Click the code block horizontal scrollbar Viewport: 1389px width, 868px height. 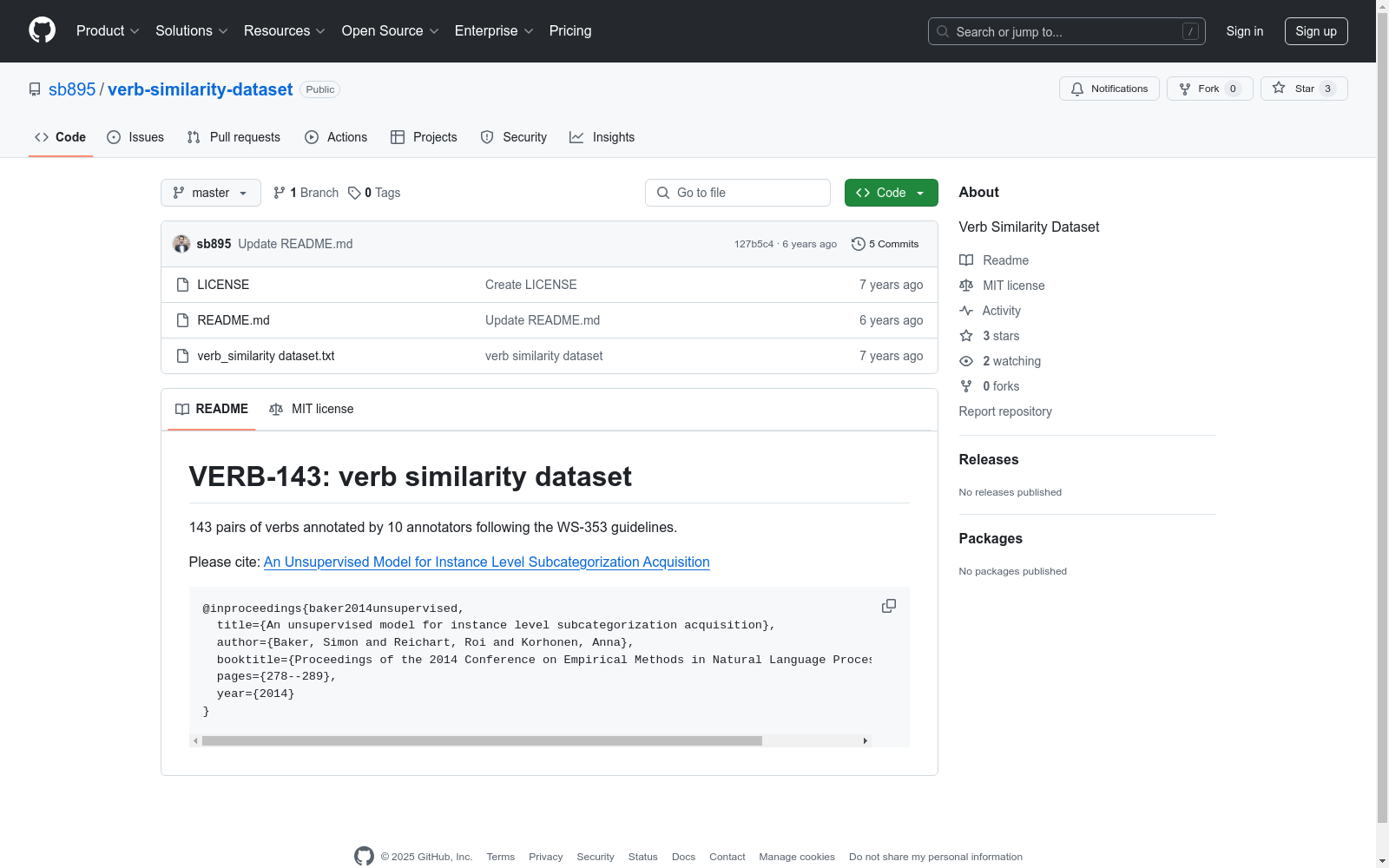coord(482,741)
